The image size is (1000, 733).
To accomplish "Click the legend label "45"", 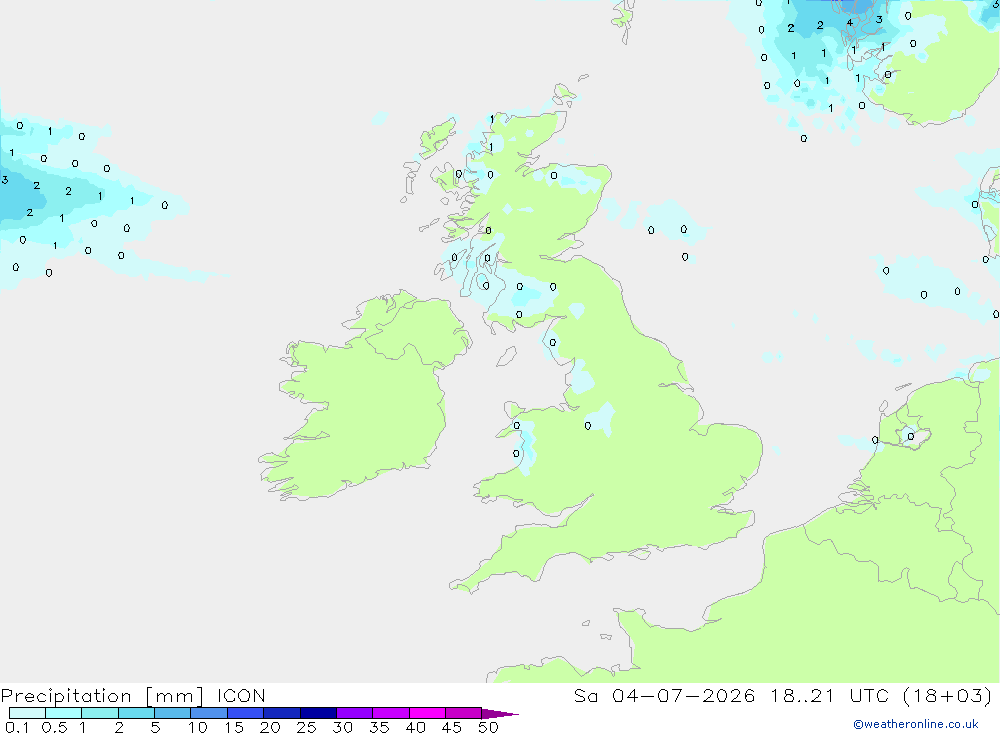I will 452,727.
